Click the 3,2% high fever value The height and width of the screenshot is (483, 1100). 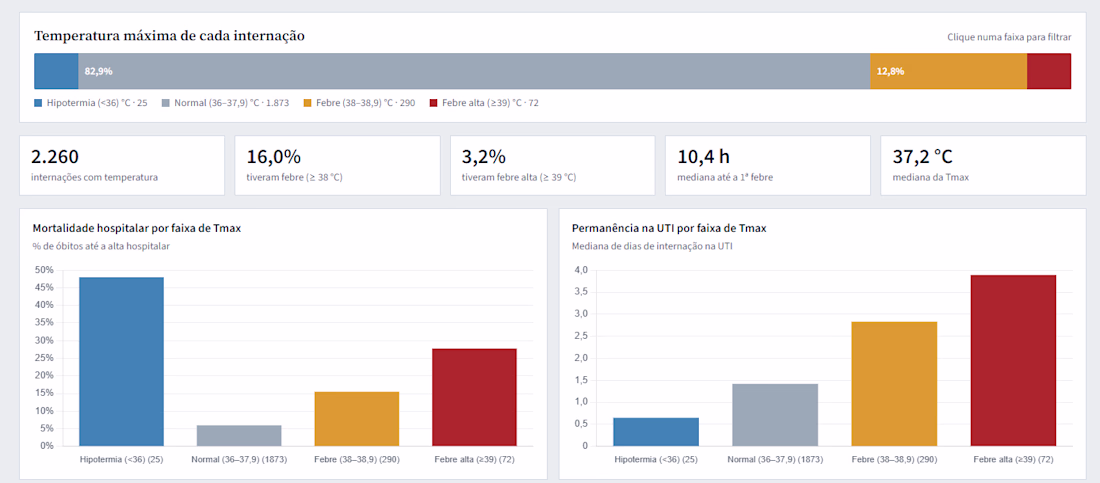[x=485, y=157]
